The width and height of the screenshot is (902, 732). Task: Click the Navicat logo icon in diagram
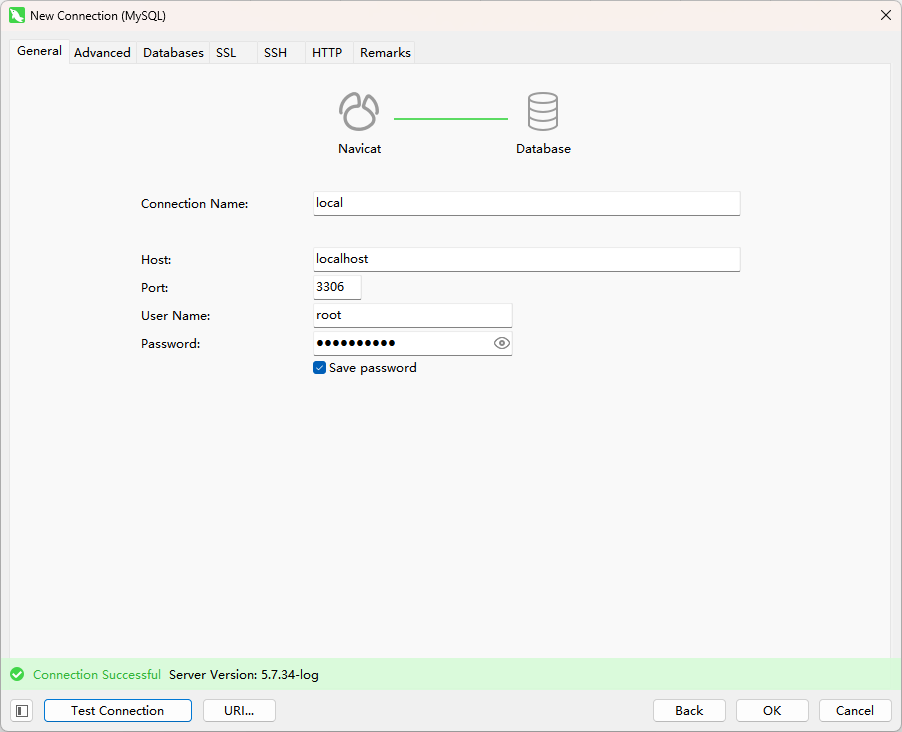359,112
